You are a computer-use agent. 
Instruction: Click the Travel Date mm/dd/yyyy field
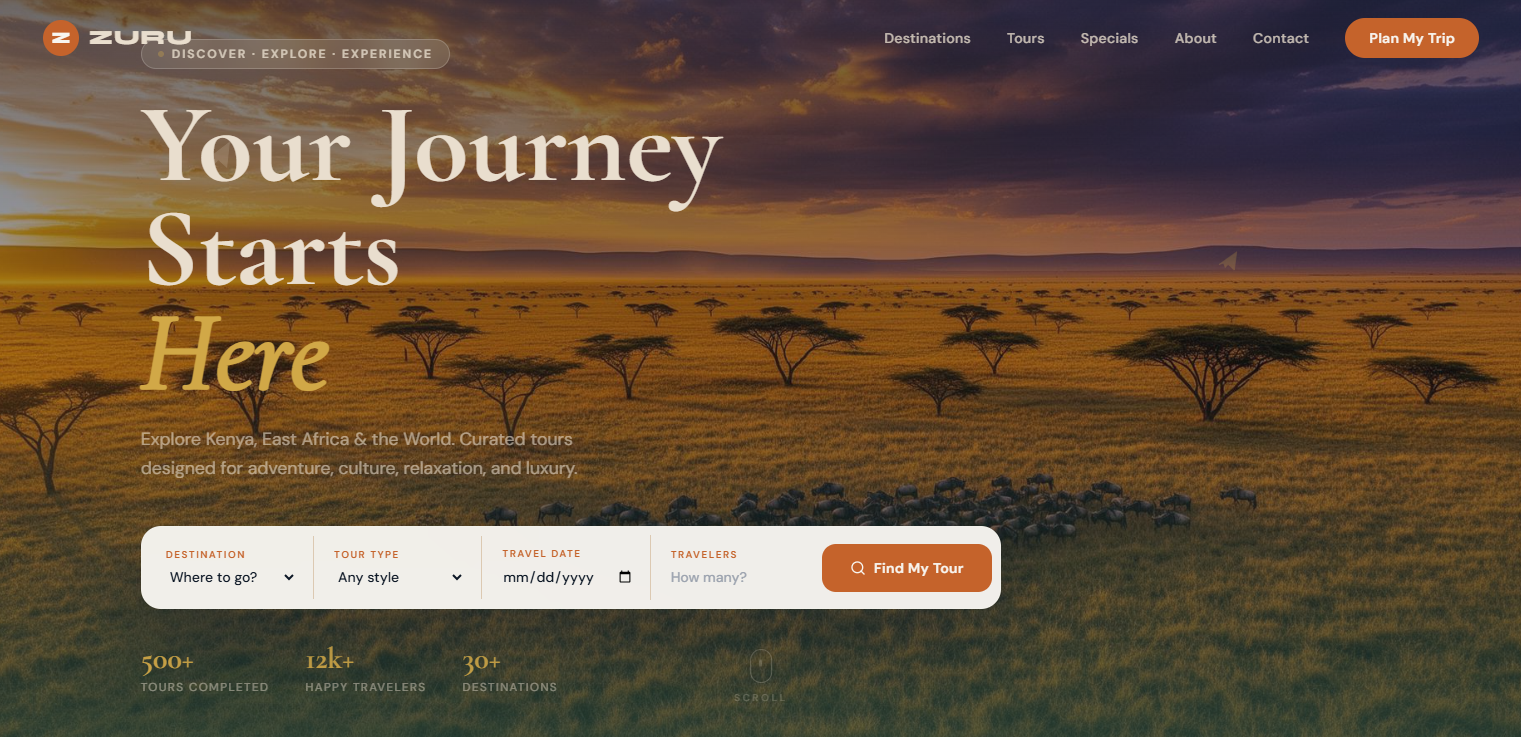click(568, 577)
